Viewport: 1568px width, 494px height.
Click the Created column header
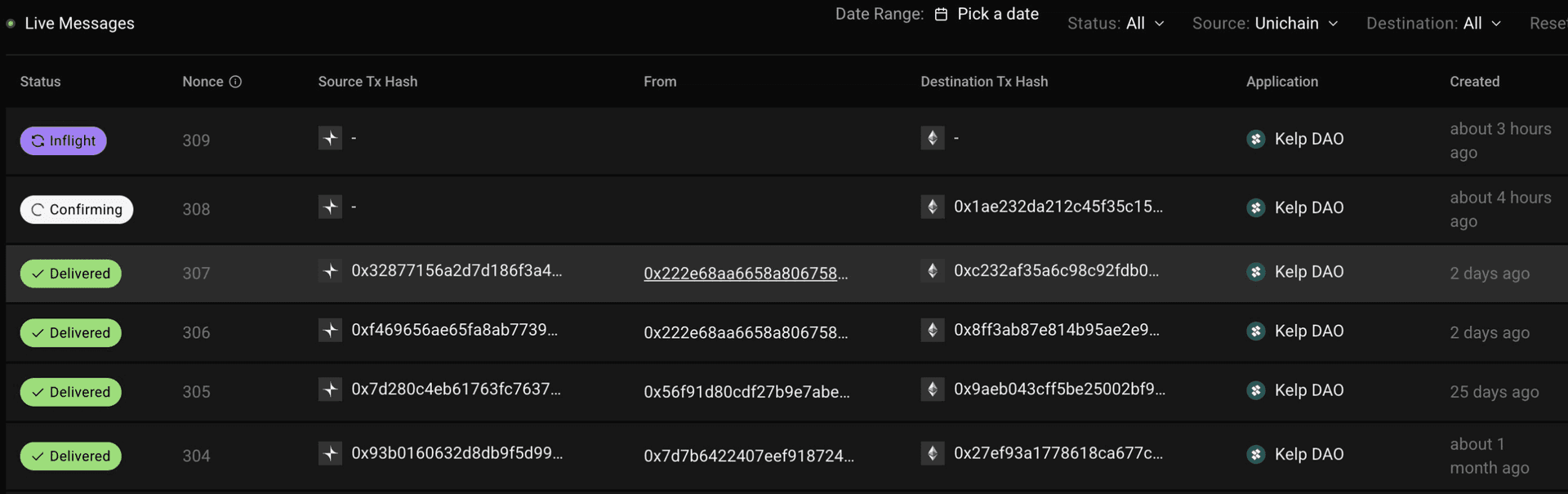click(1474, 82)
